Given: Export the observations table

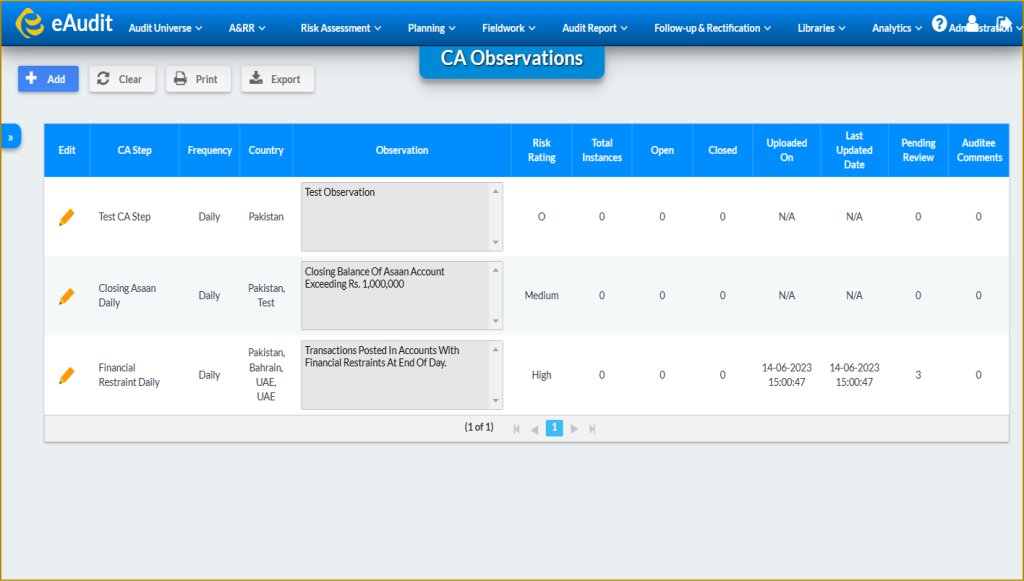Looking at the screenshot, I should click(x=278, y=79).
